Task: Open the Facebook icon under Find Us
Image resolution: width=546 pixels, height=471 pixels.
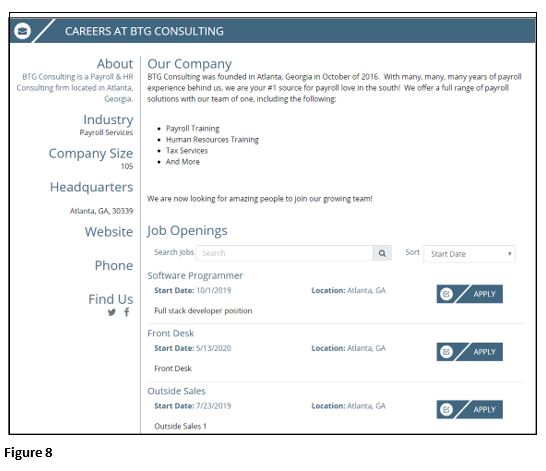Action: [127, 312]
